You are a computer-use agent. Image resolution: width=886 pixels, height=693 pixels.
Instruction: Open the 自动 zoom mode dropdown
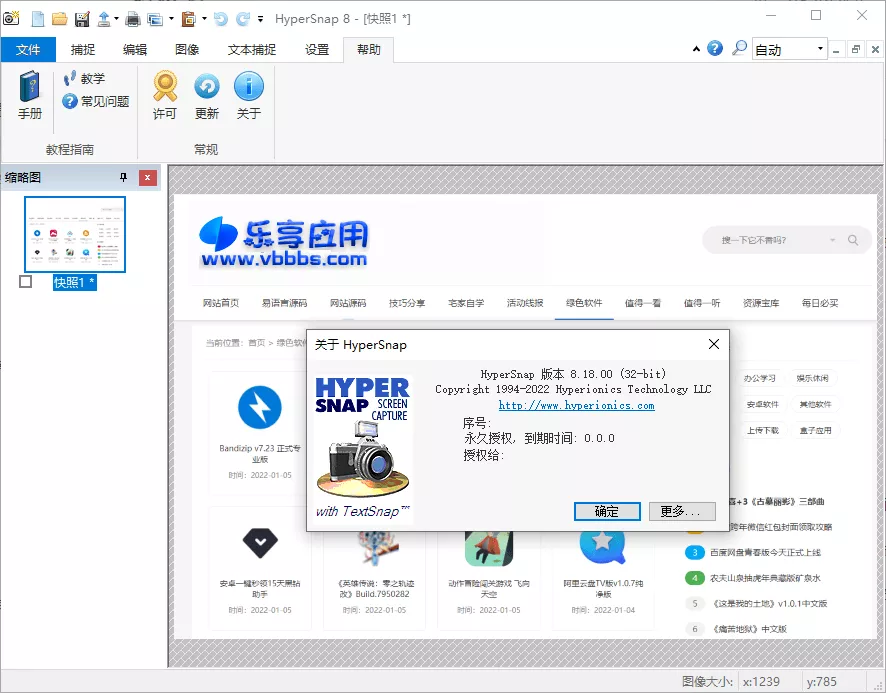click(821, 48)
